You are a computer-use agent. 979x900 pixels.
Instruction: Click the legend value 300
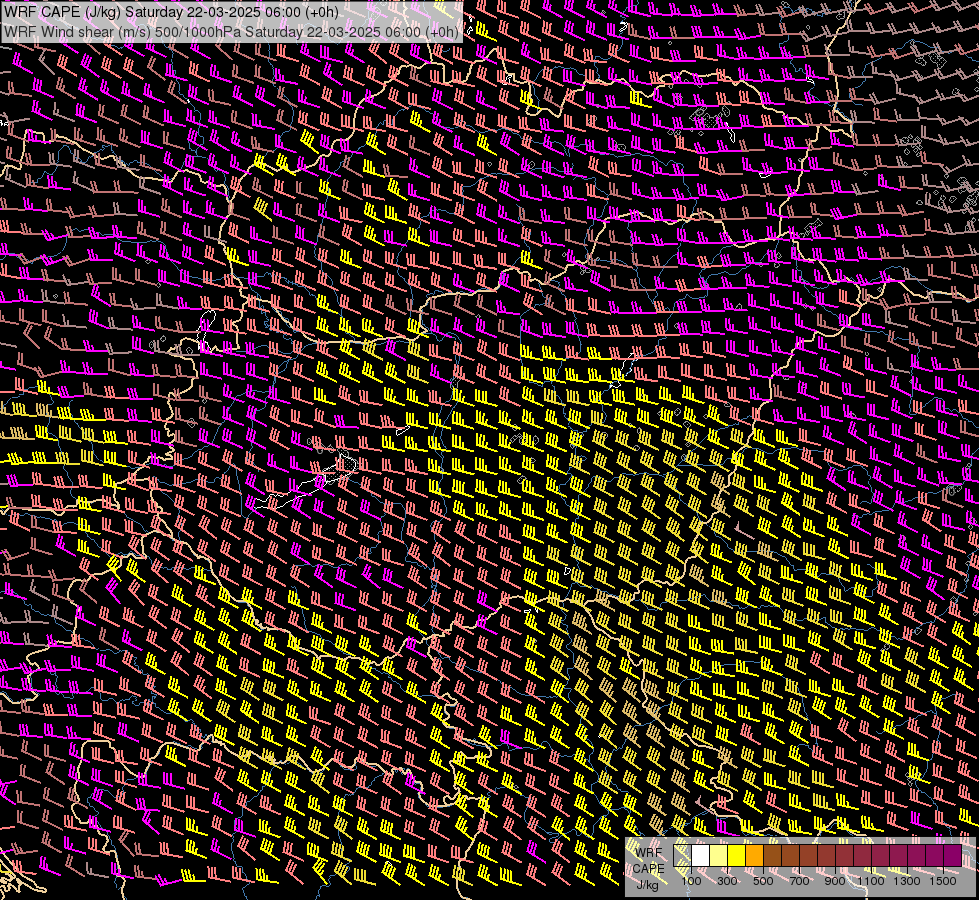click(x=727, y=881)
